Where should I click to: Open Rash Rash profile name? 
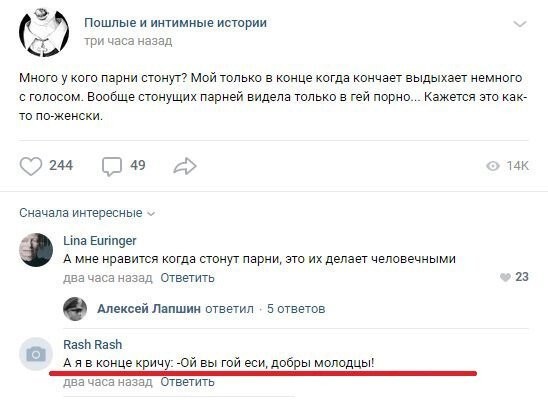tap(93, 345)
